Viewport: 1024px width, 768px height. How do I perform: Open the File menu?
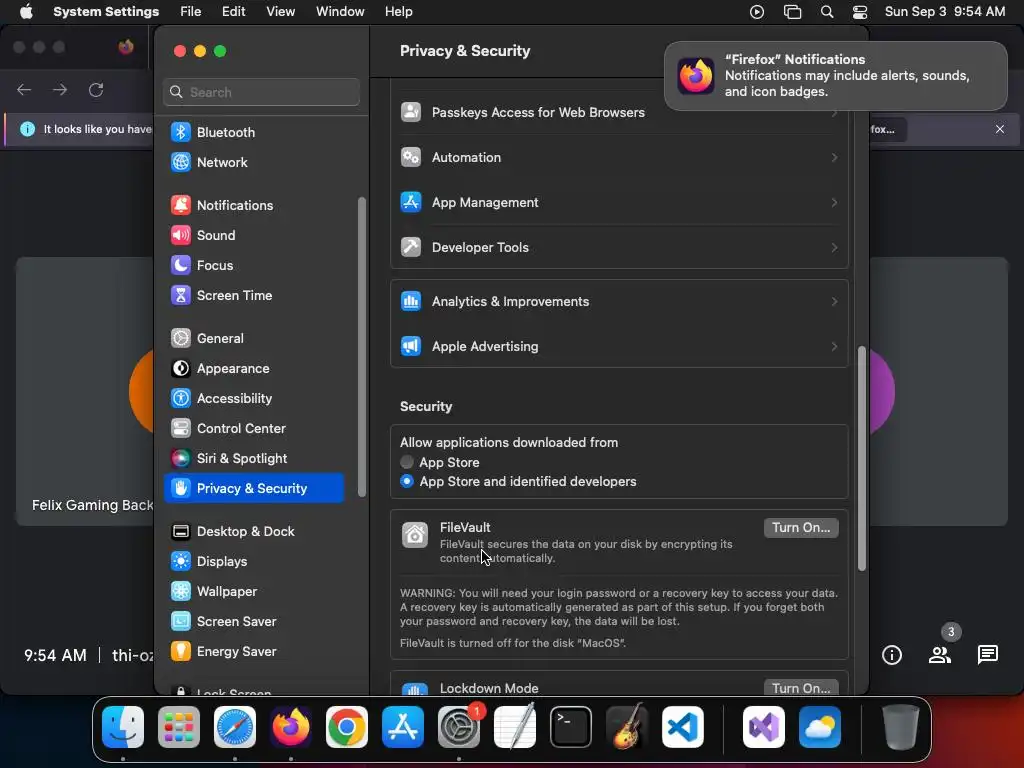191,12
